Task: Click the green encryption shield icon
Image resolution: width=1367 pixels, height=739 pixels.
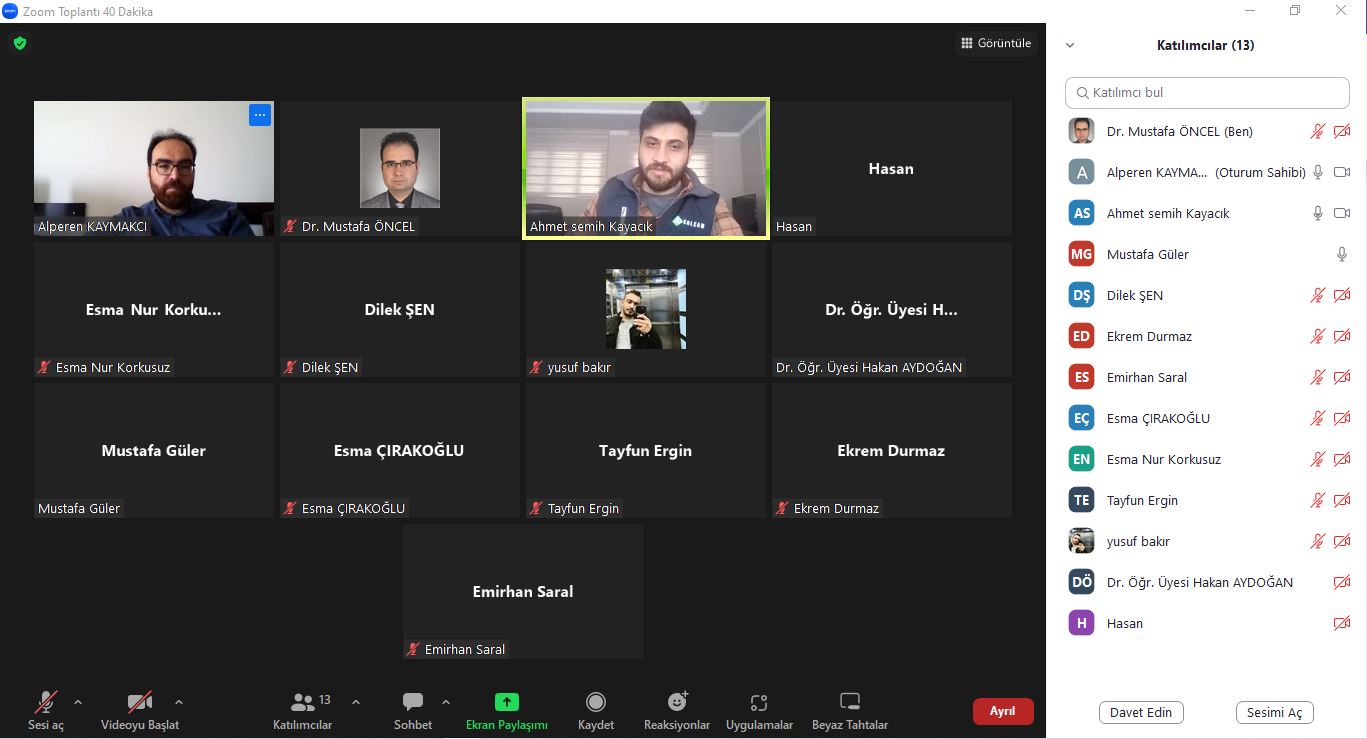Action: pos(19,44)
